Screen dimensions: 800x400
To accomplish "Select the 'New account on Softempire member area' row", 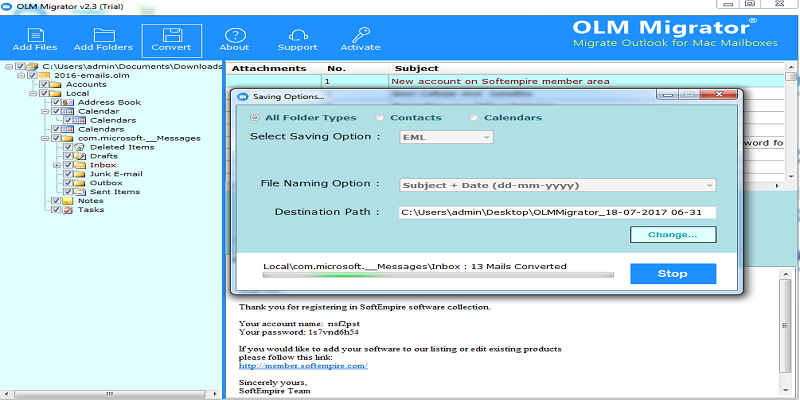I will (505, 81).
